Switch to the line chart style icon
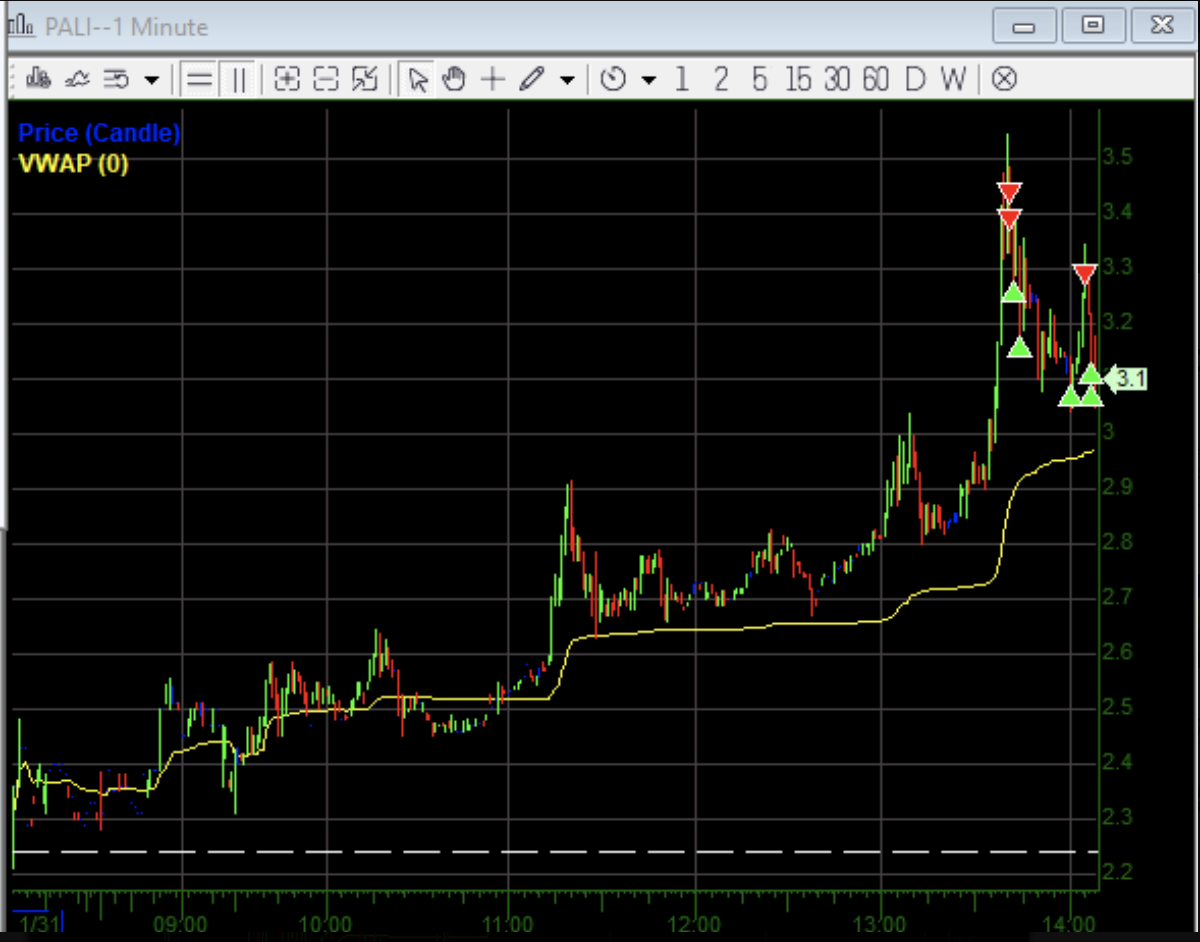The image size is (1200, 942). [79, 79]
